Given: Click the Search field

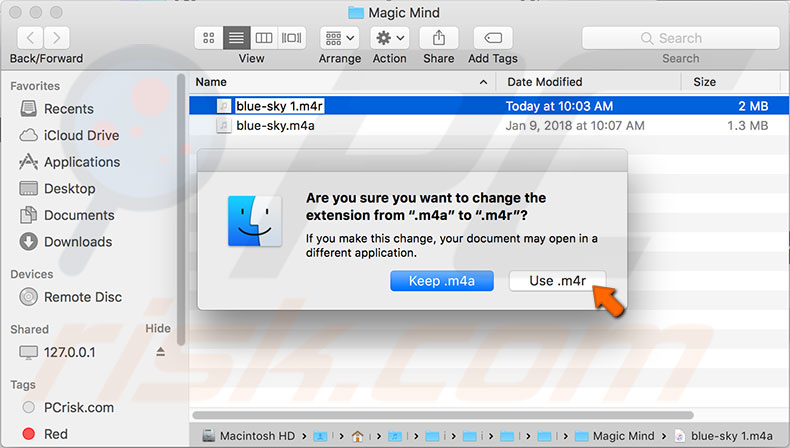Looking at the screenshot, I should (x=680, y=38).
